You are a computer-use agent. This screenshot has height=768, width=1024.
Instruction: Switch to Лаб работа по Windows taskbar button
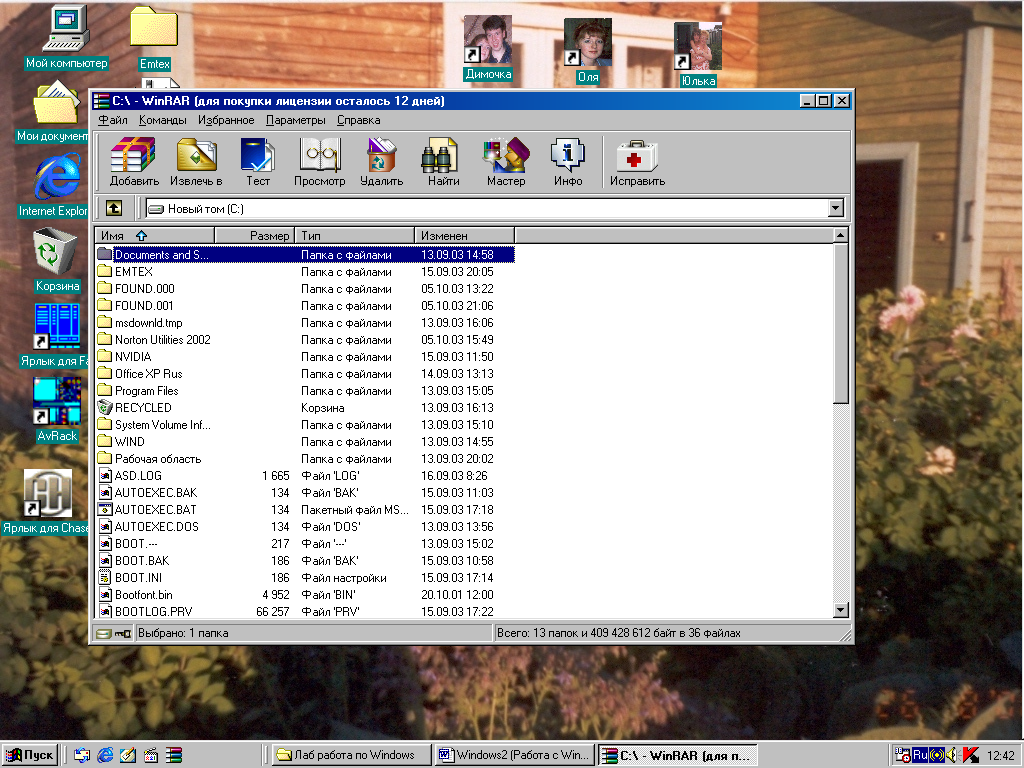(351, 755)
